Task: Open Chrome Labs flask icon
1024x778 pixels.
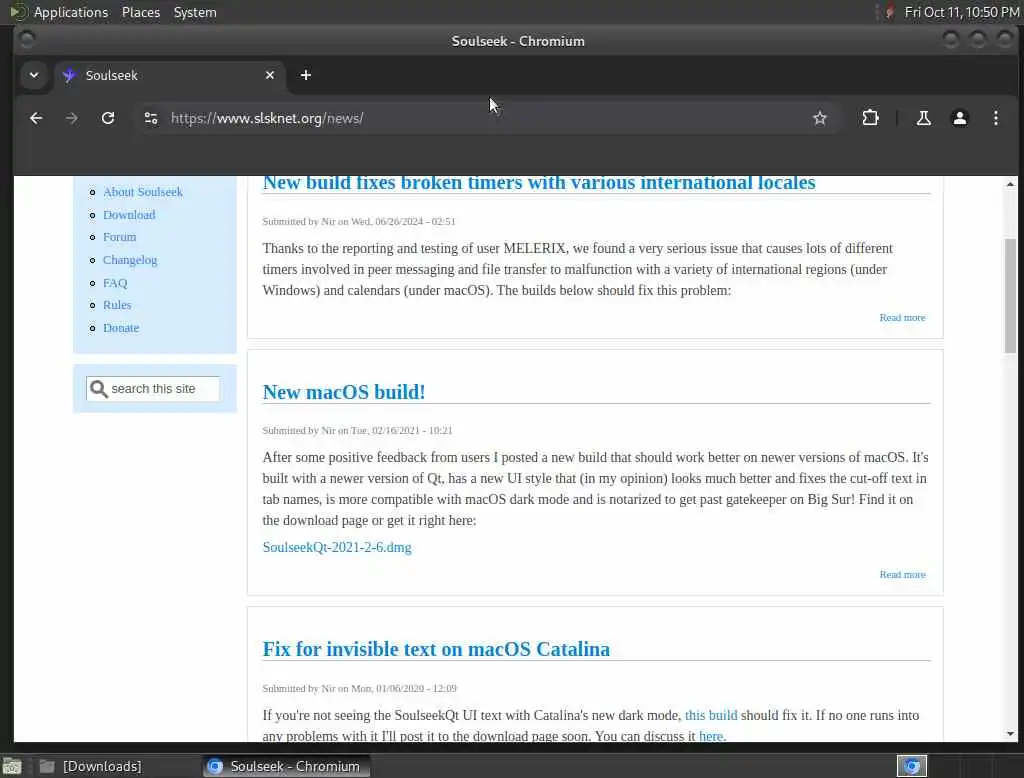Action: pyautogui.click(x=923, y=118)
